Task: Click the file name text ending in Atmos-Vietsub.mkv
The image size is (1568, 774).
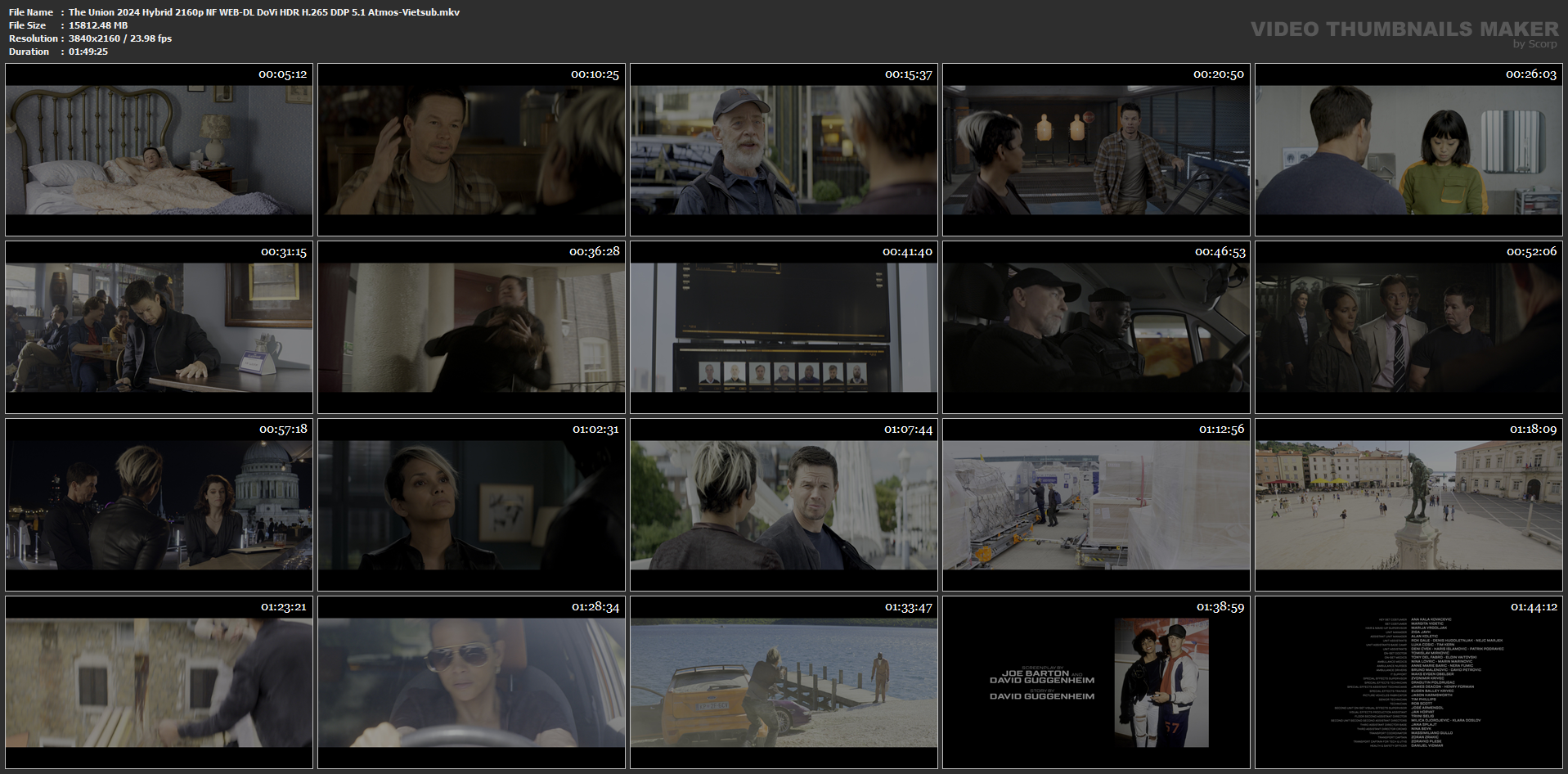Action: tap(264, 12)
